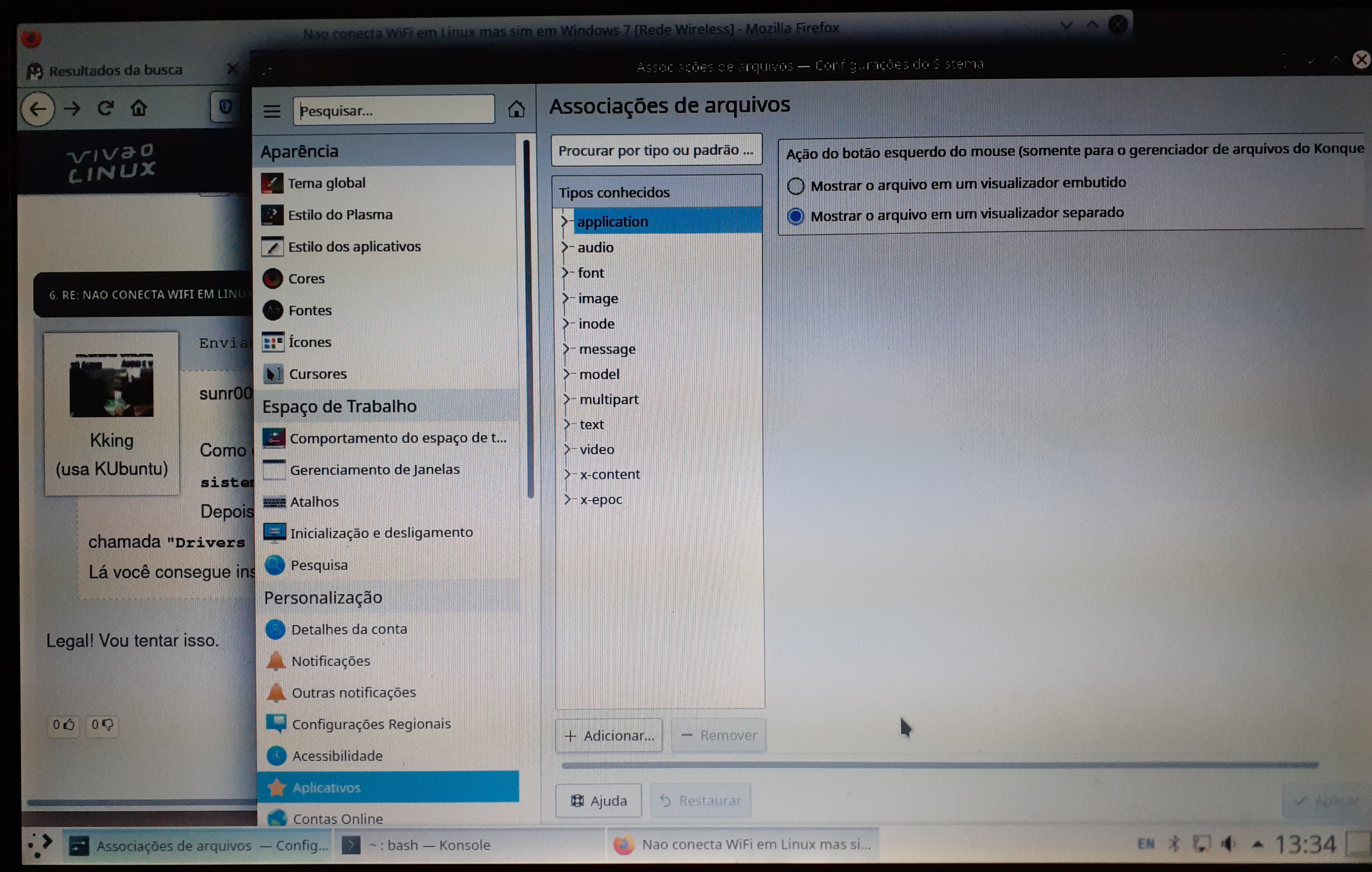Screen dimensions: 1372x872
Task: Click the Bluetooth tray icon
Action: [1174, 844]
